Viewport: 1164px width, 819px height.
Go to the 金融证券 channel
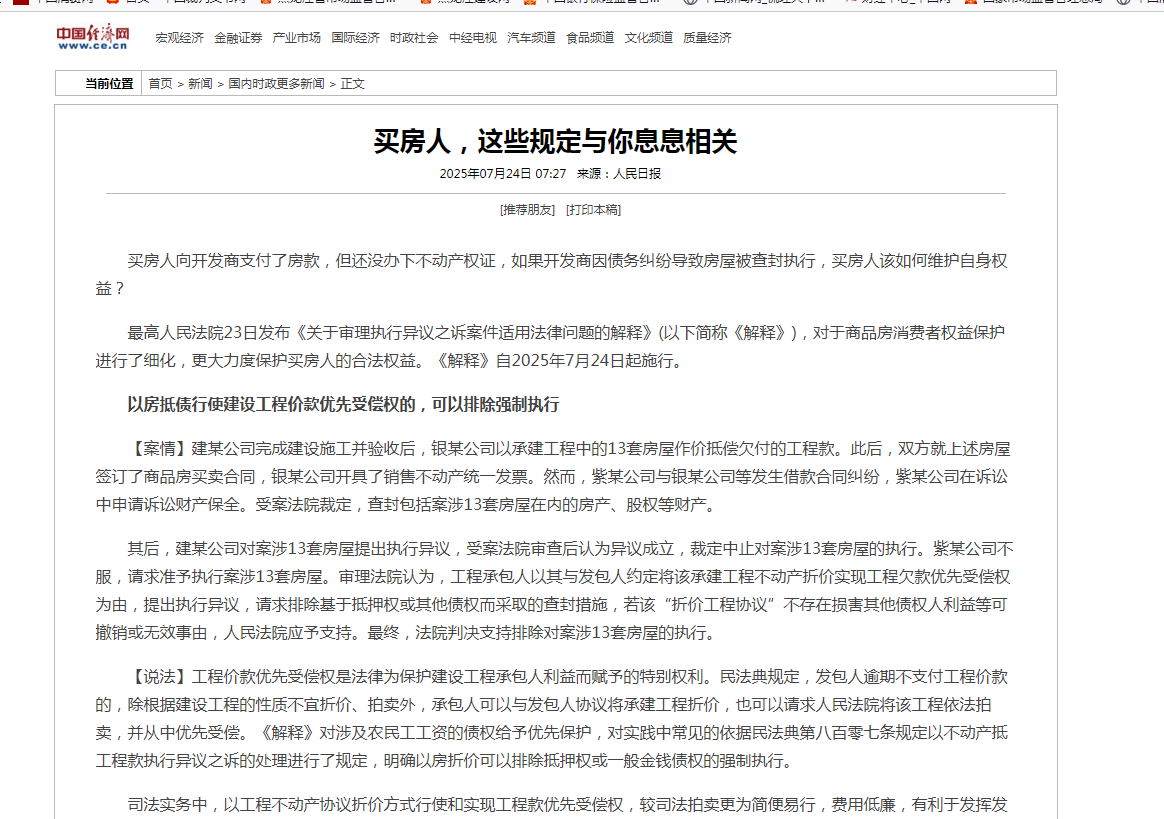238,38
